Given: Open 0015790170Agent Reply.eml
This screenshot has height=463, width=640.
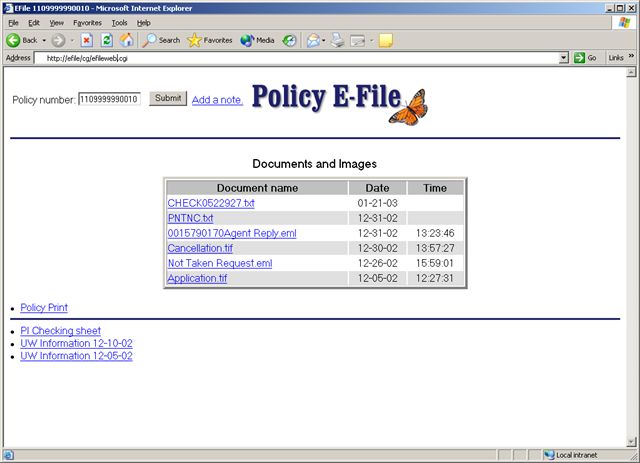Looking at the screenshot, I should coord(232,233).
